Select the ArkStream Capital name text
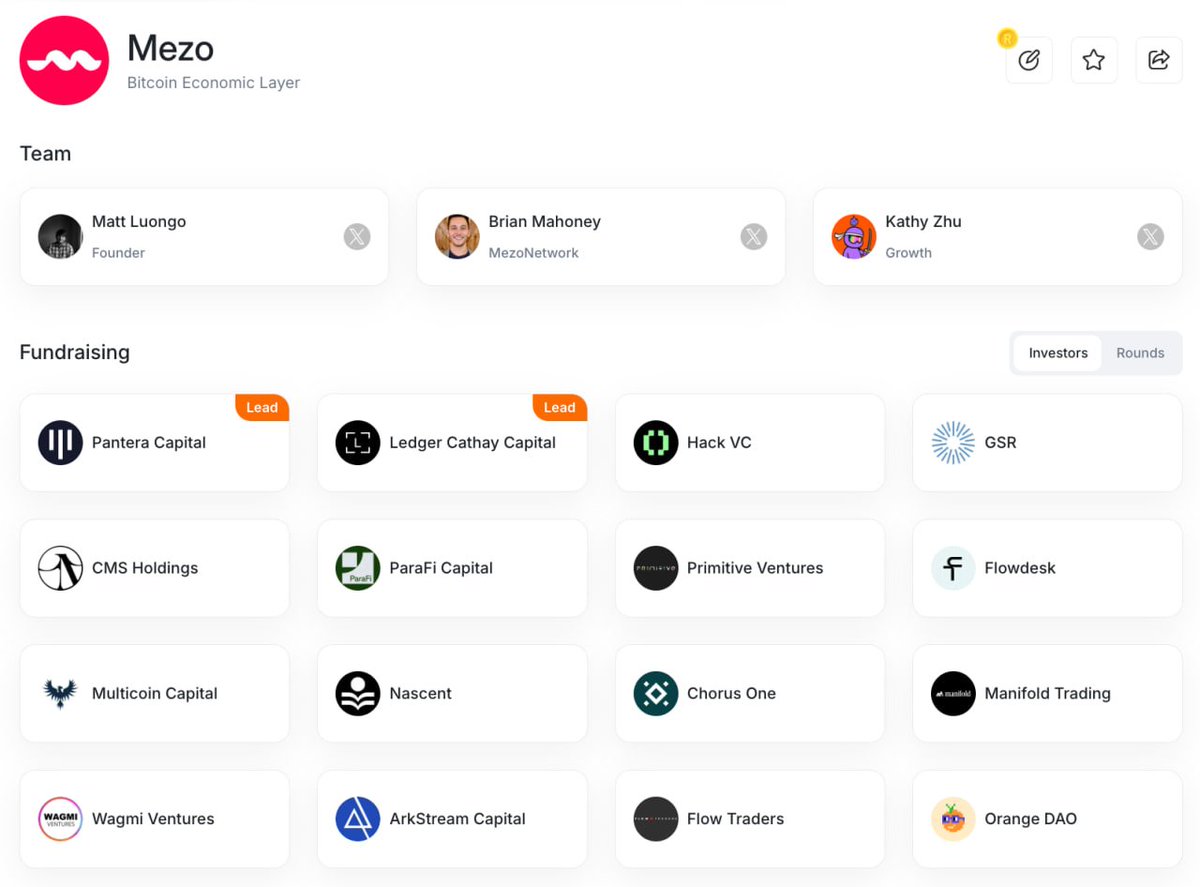Screen dimensions: 1200x887 [x=457, y=819]
